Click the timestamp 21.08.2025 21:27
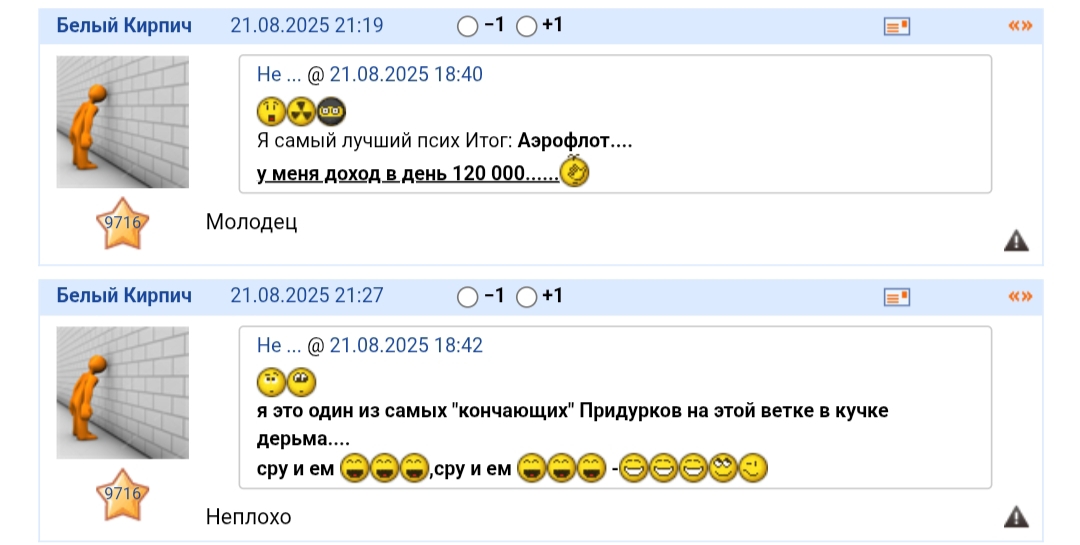This screenshot has width=1080, height=545. (x=307, y=296)
